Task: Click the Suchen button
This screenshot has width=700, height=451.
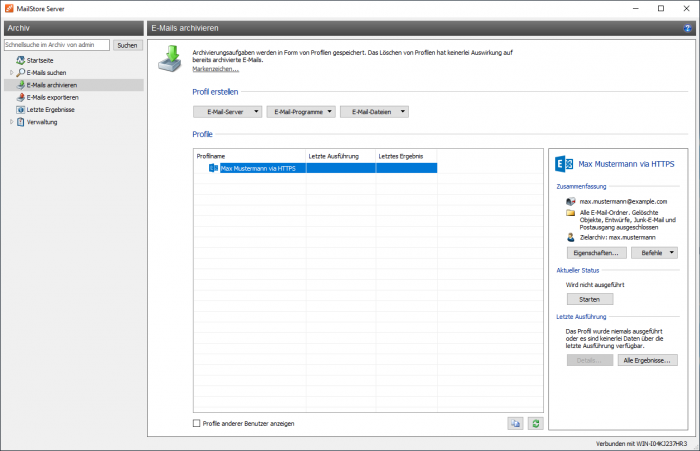Action: click(x=127, y=45)
